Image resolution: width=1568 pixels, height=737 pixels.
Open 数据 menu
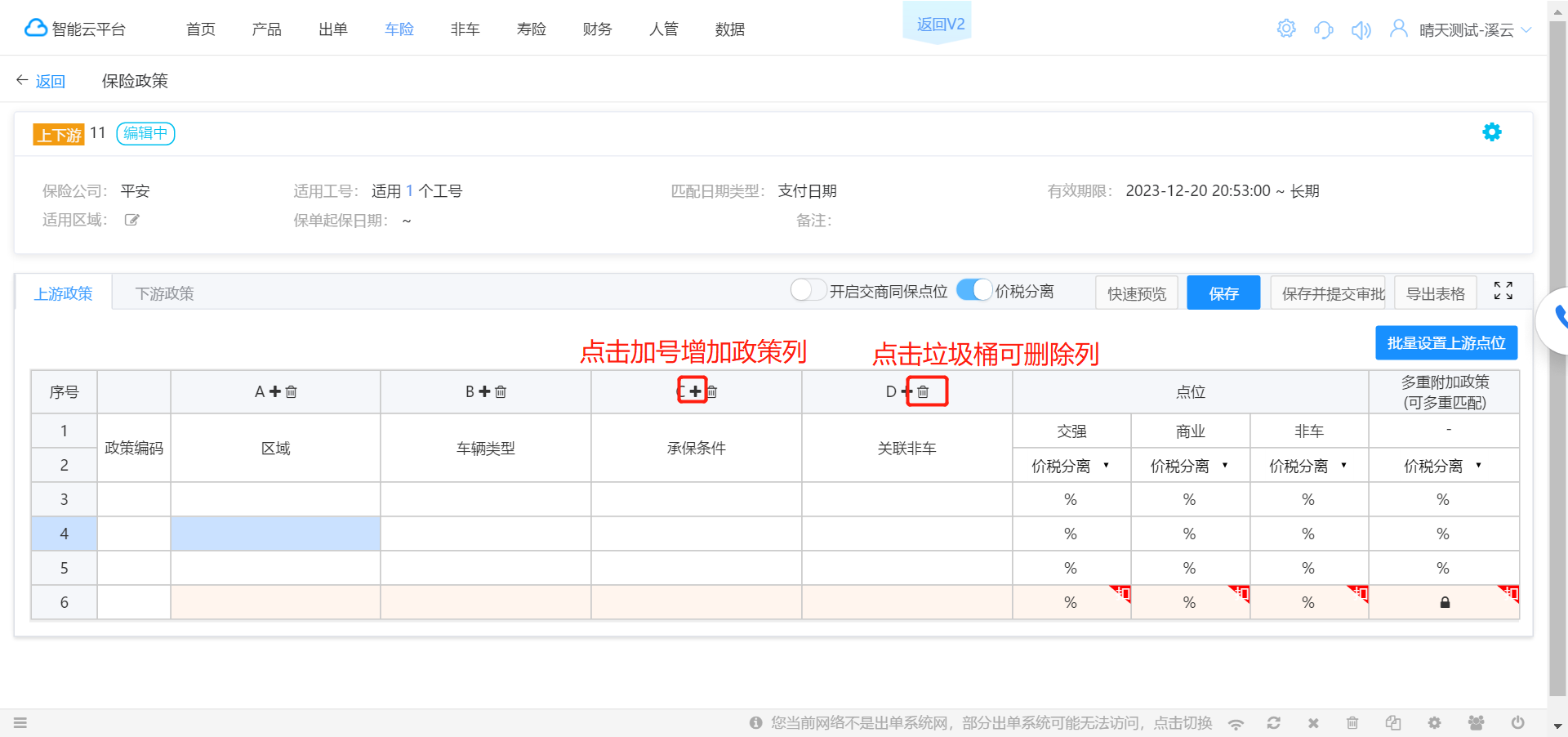730,29
